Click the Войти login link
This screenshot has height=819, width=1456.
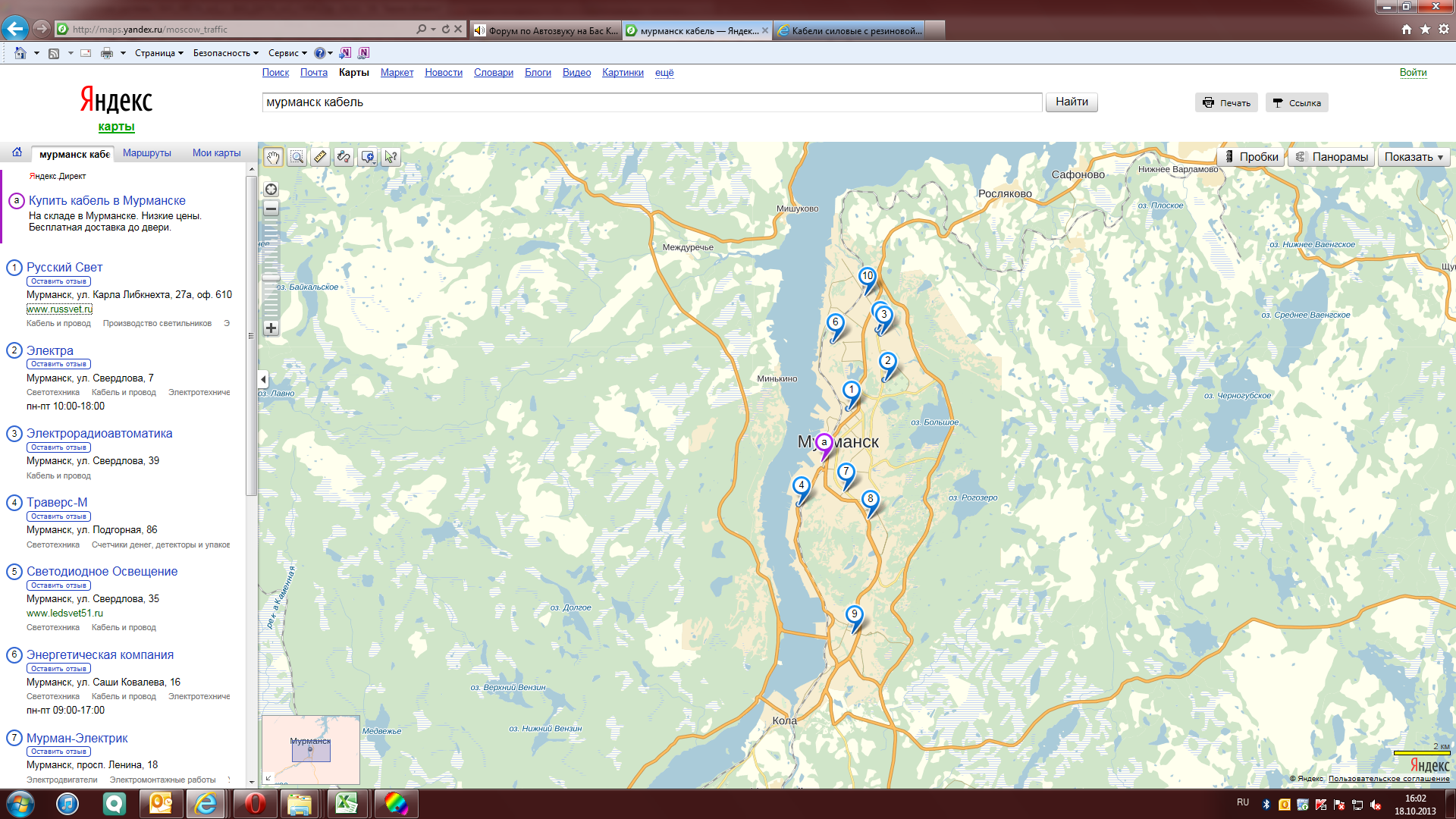1413,73
